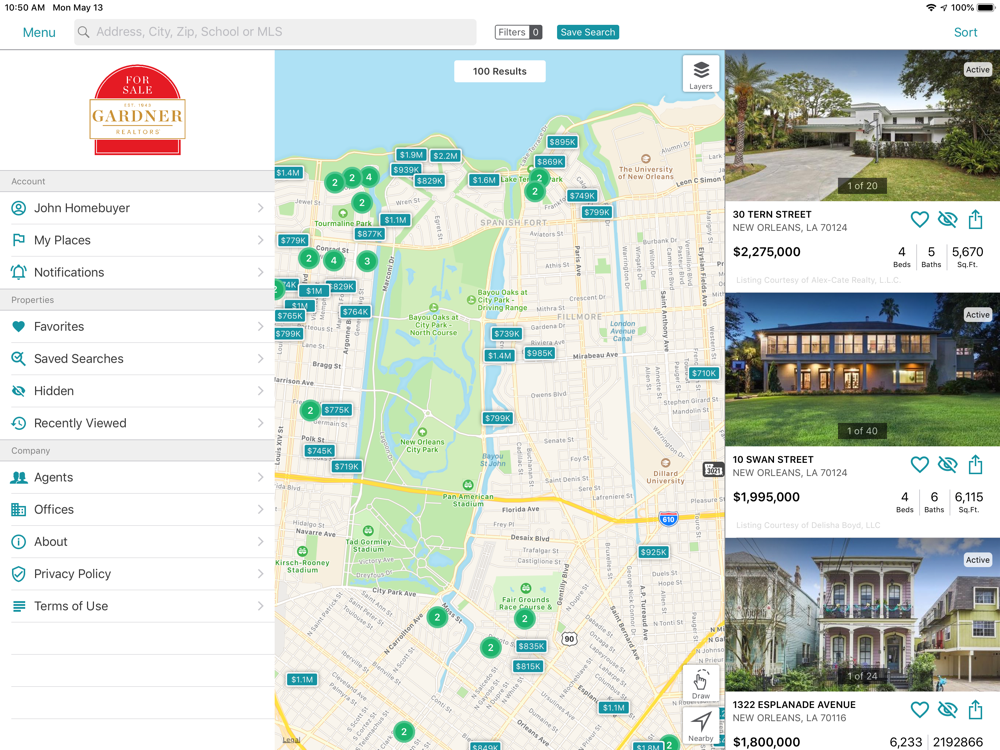Expand the John Homebuyer row chevron
The image size is (1000, 750).
(x=261, y=208)
